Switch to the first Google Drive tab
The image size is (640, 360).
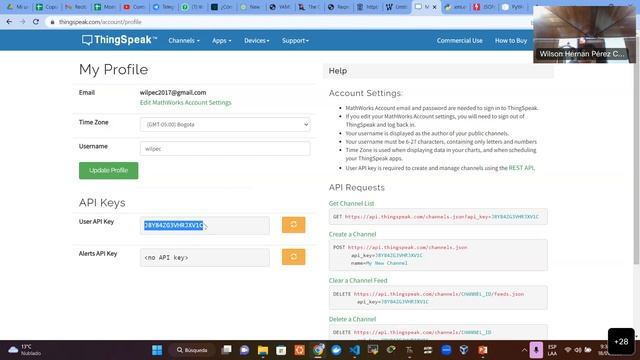(17, 7)
